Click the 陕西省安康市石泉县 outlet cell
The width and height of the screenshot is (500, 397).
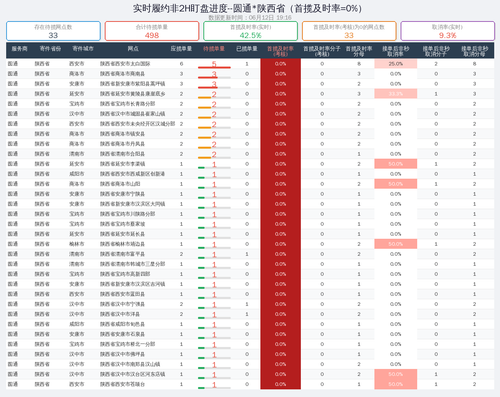pos(122,334)
